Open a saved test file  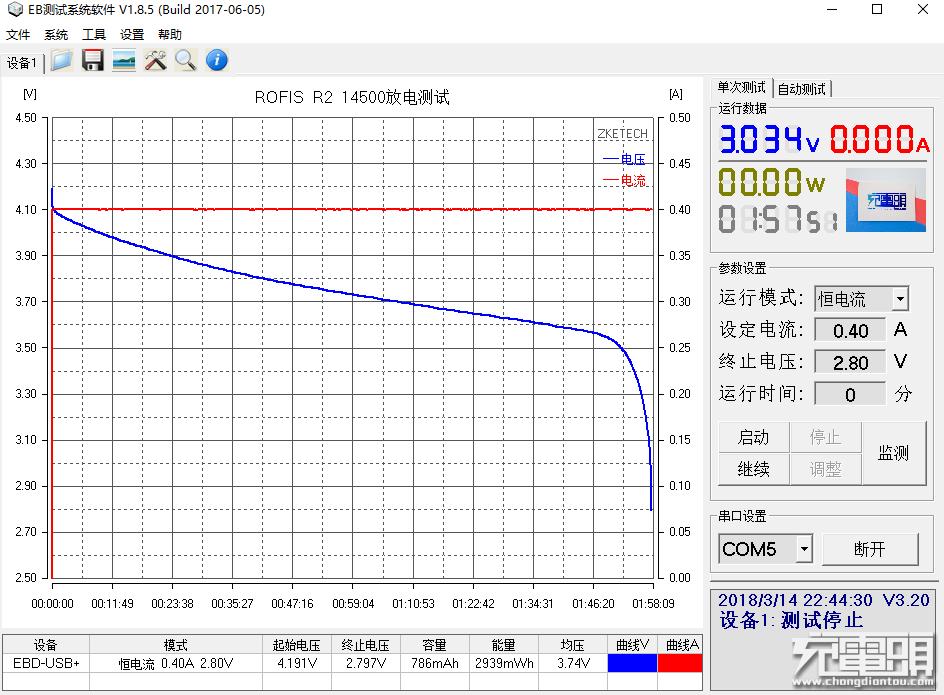[60, 60]
